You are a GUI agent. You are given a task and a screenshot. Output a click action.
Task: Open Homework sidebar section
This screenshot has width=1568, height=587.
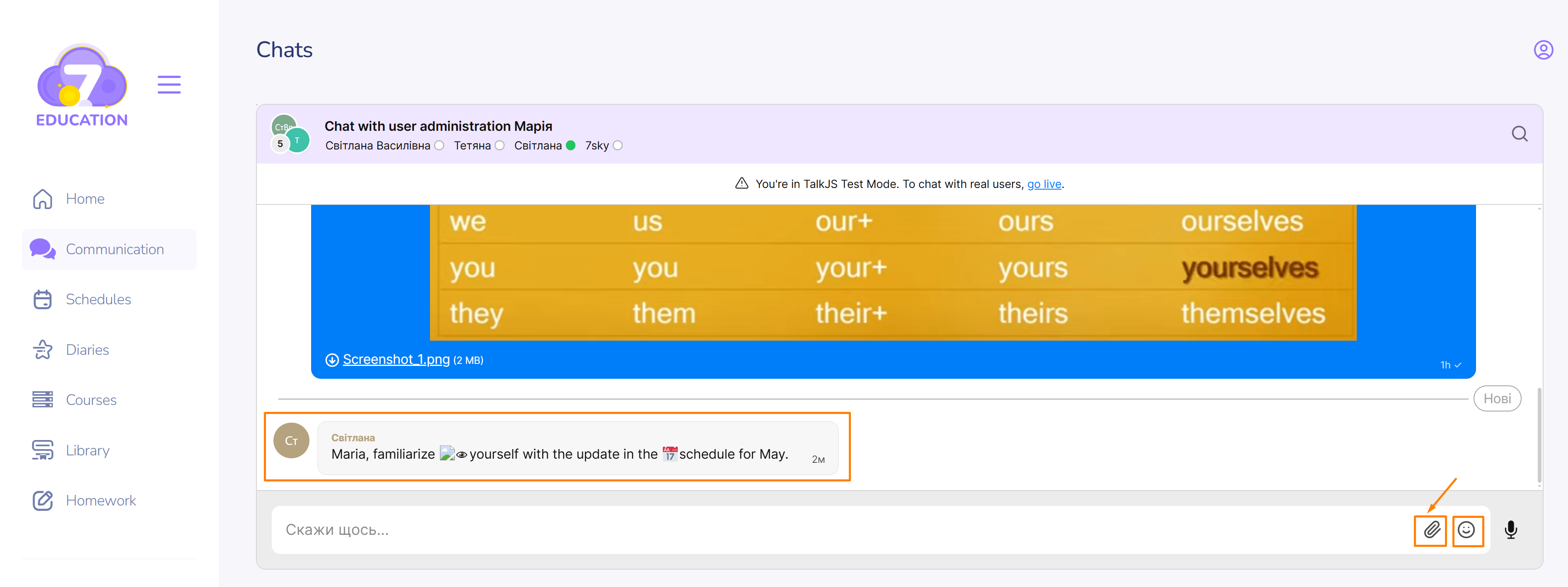pyautogui.click(x=100, y=500)
